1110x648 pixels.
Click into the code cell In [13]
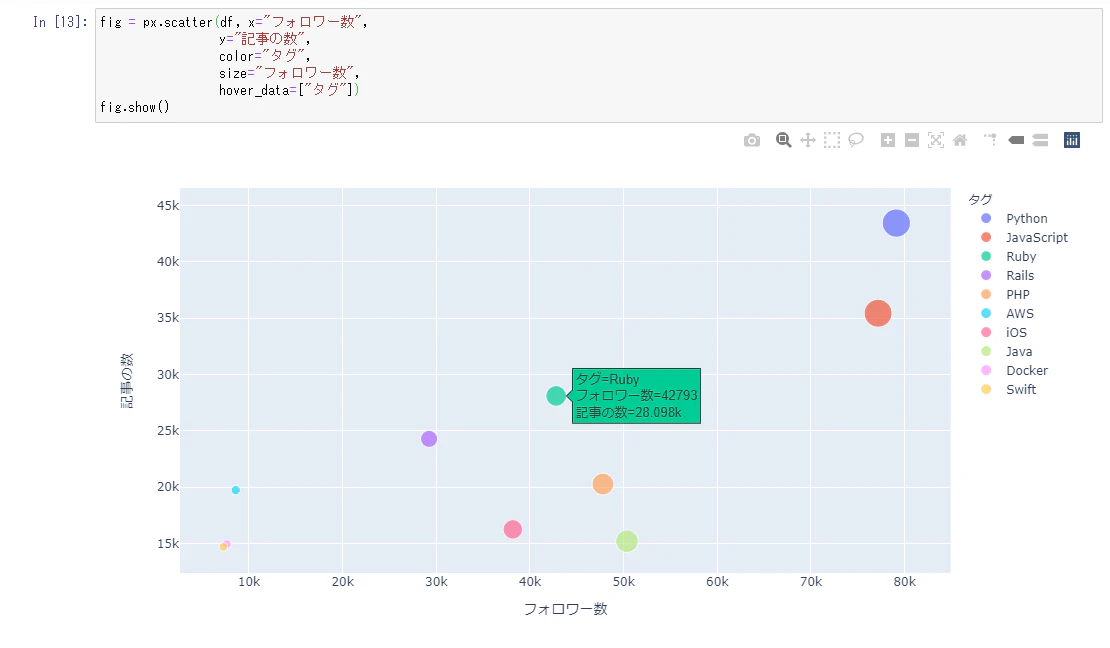point(598,65)
